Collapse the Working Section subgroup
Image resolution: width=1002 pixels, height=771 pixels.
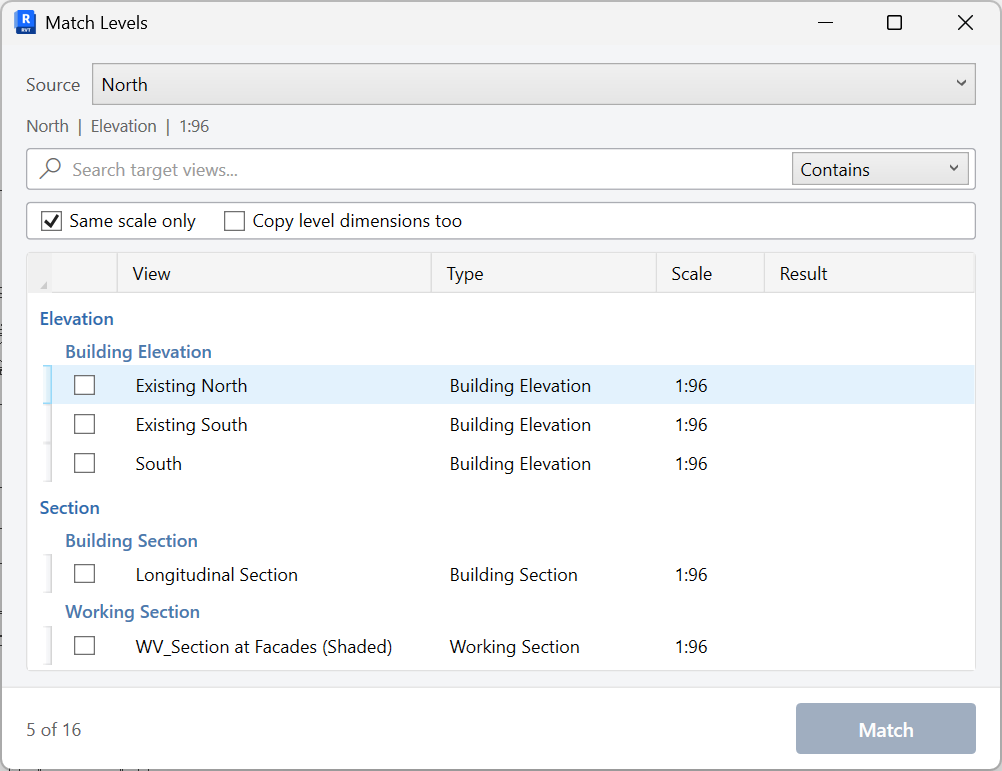(132, 612)
